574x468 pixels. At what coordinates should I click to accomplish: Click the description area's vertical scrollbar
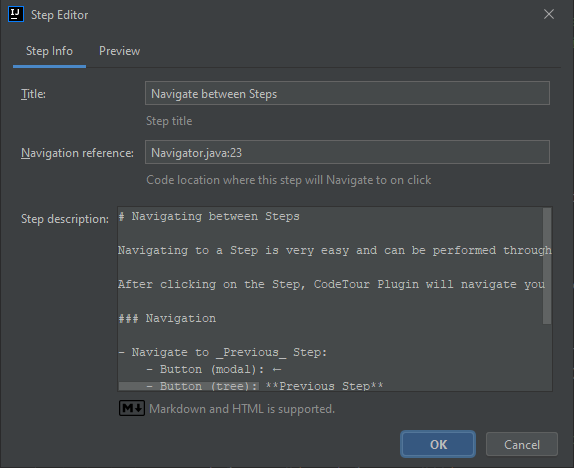tap(547, 266)
